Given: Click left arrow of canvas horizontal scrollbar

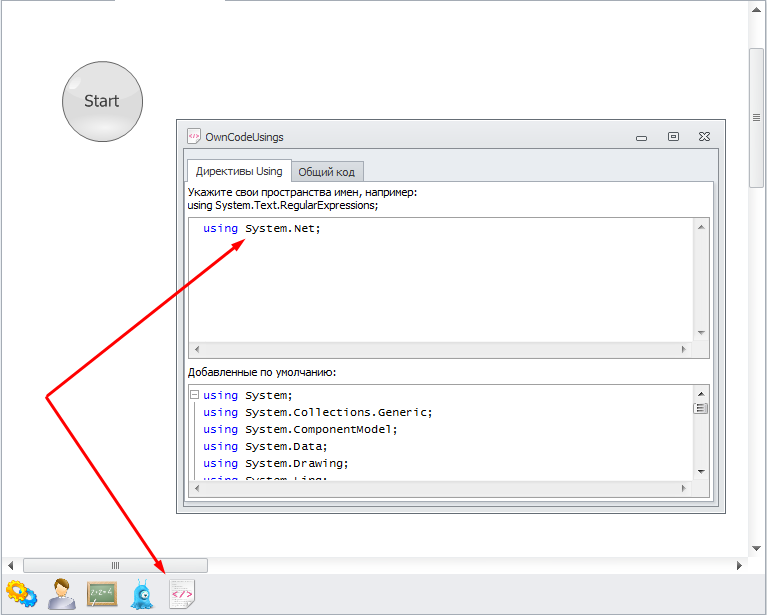Looking at the screenshot, I should coord(10,566).
